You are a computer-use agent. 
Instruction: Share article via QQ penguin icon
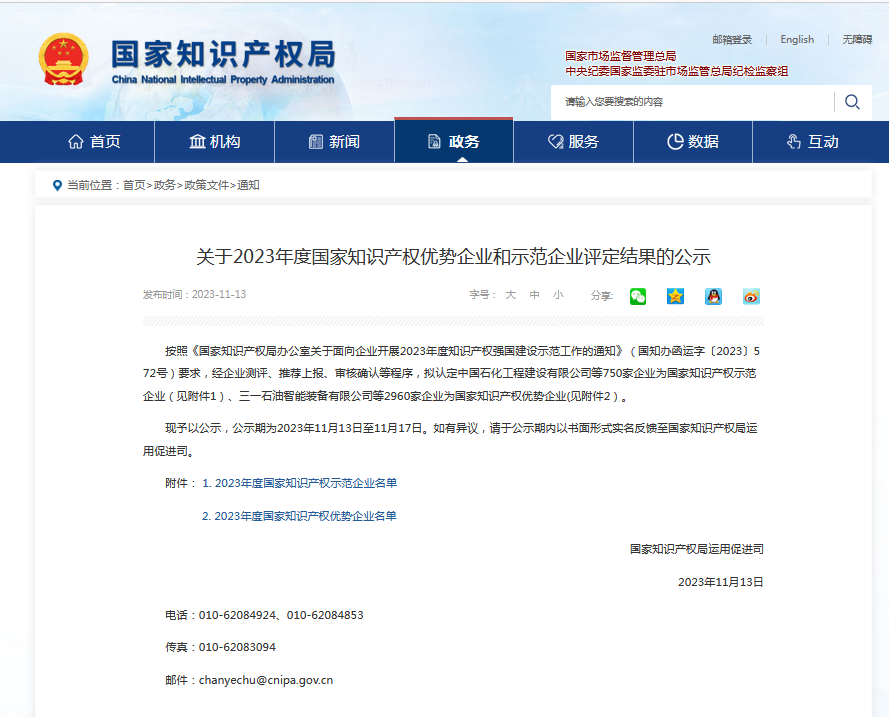point(713,296)
